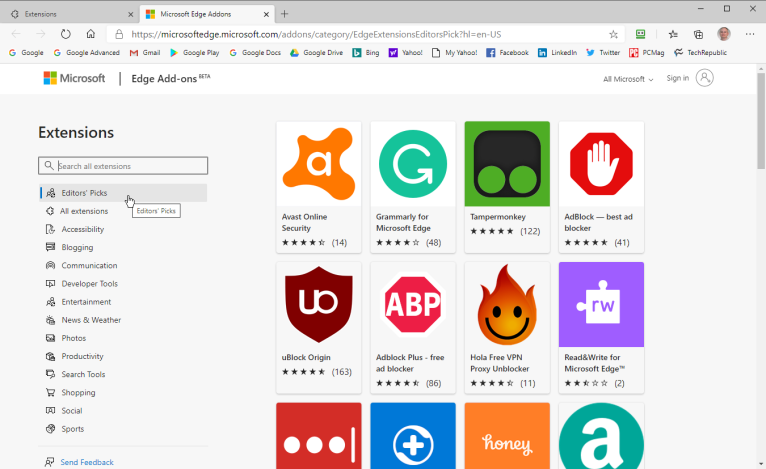766x469 pixels.
Task: Open the Collections icon in toolbar
Action: pos(698,34)
